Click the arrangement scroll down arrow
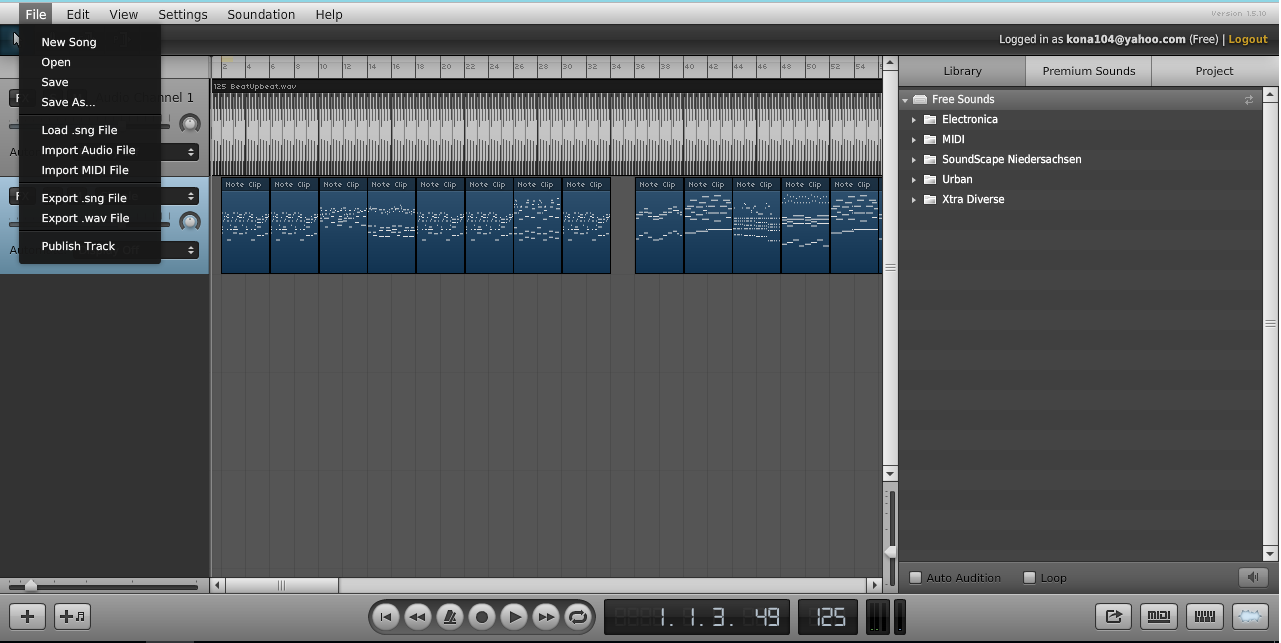 (890, 473)
